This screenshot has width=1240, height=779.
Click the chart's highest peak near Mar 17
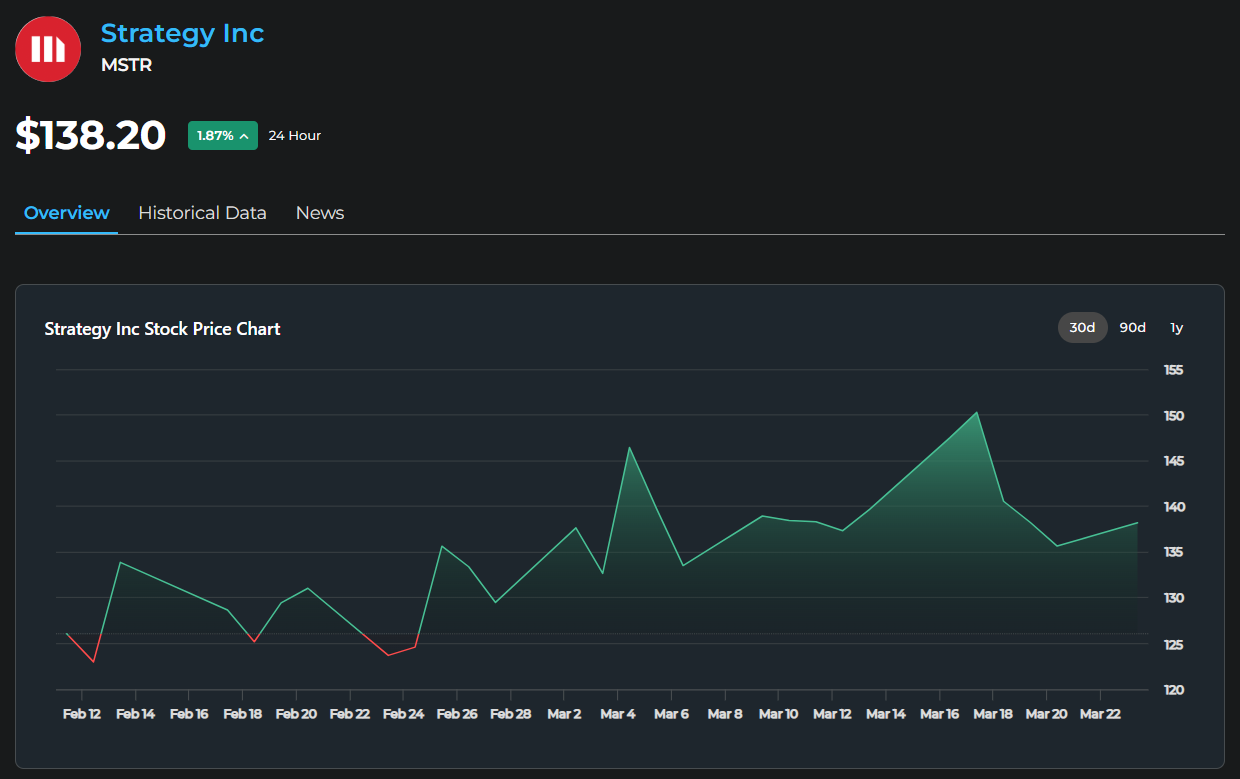click(x=977, y=413)
